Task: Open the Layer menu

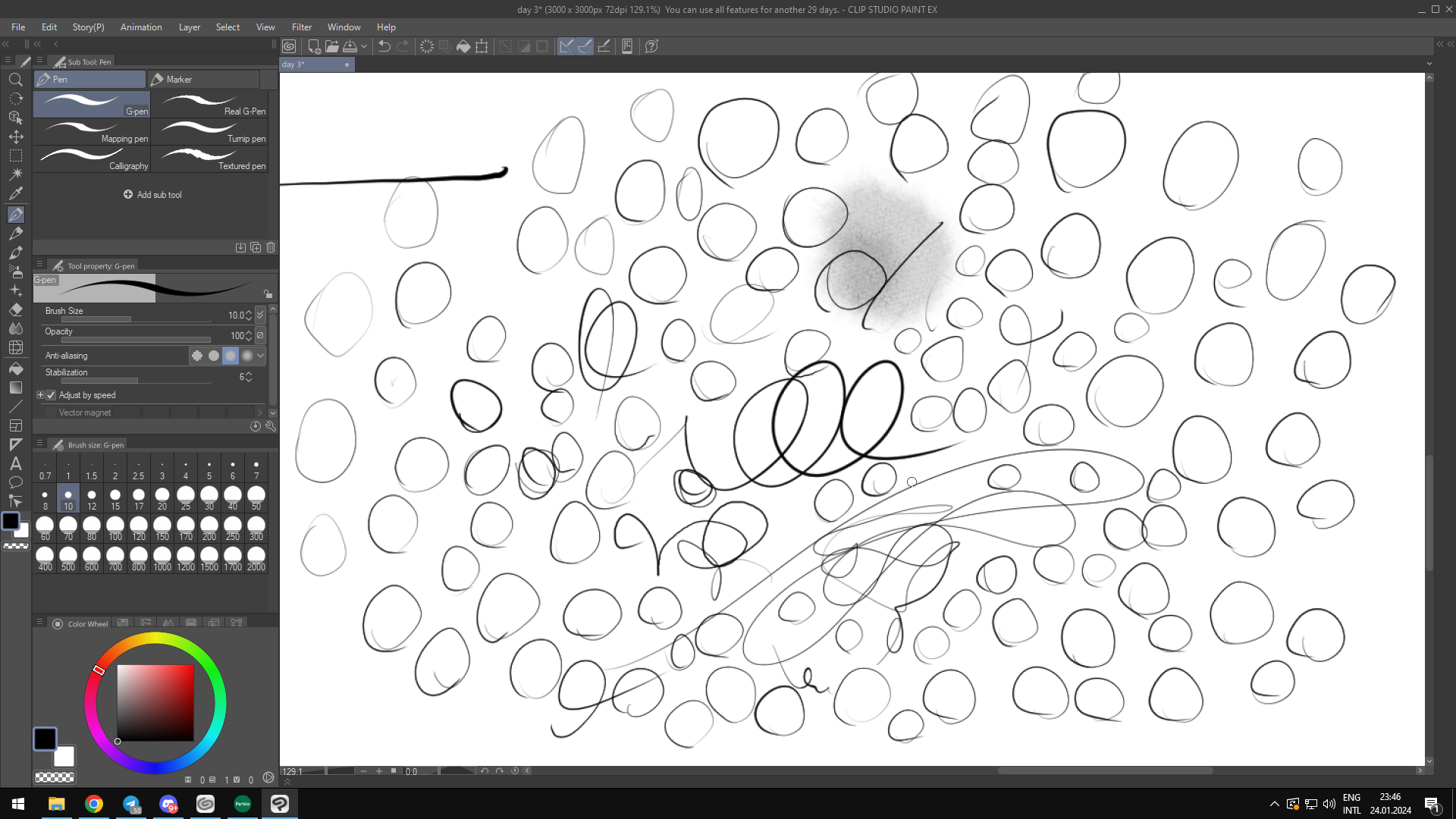Action: click(190, 27)
